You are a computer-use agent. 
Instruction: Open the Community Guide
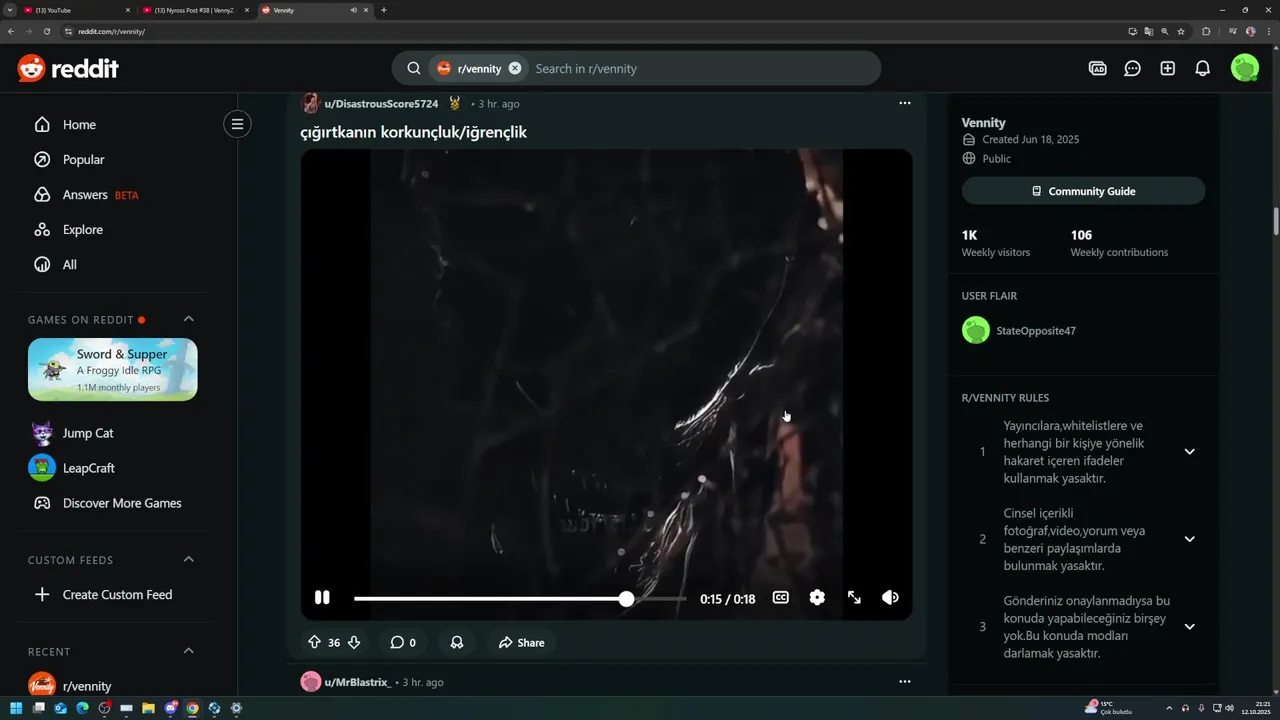pyautogui.click(x=1083, y=191)
